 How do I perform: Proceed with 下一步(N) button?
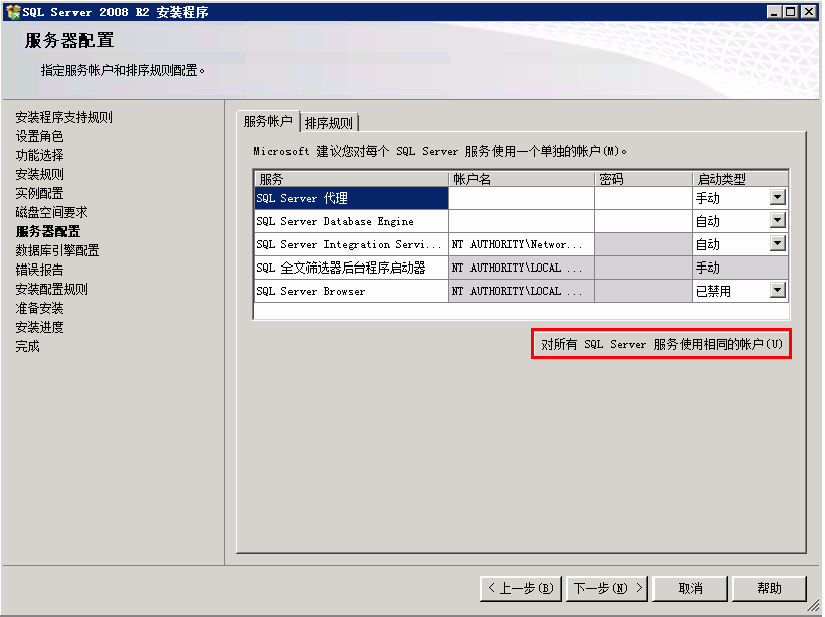click(x=607, y=588)
